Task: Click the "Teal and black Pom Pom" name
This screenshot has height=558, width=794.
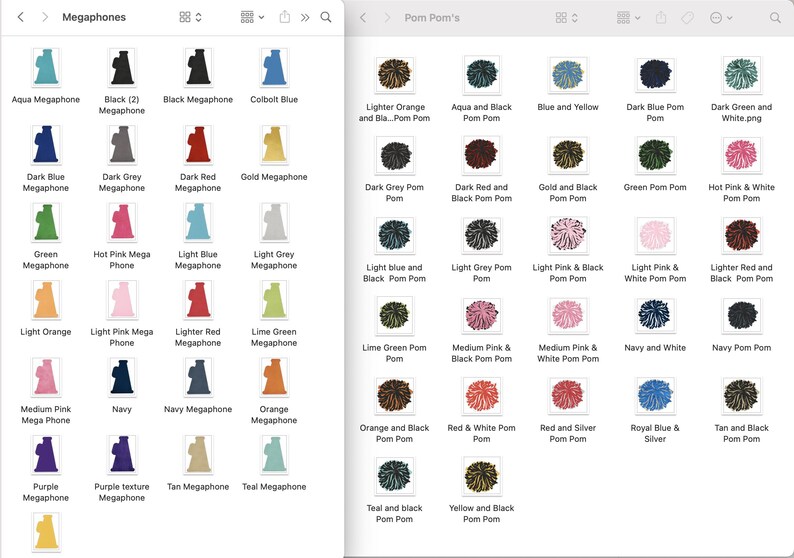Action: 394,513
